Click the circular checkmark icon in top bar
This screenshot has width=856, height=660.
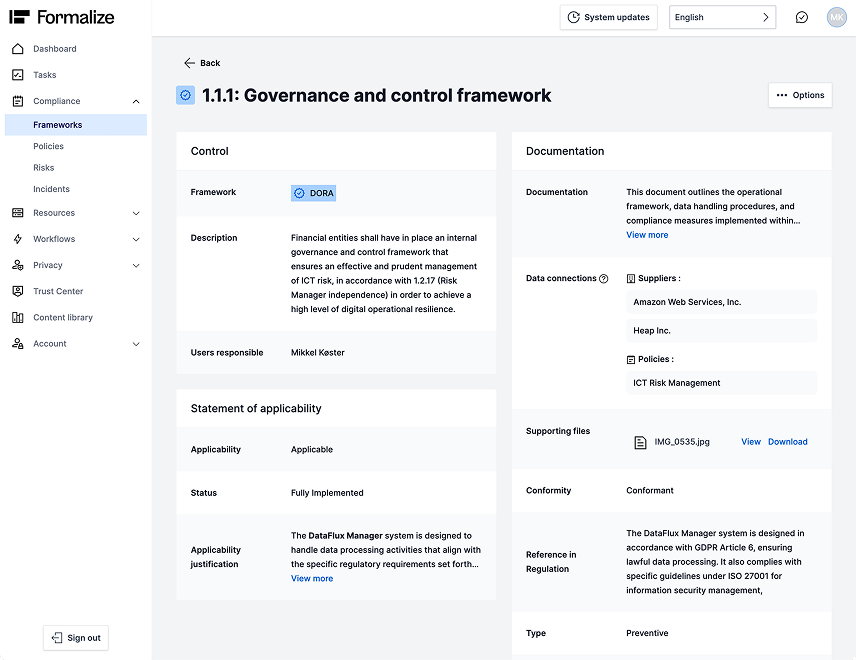click(801, 17)
